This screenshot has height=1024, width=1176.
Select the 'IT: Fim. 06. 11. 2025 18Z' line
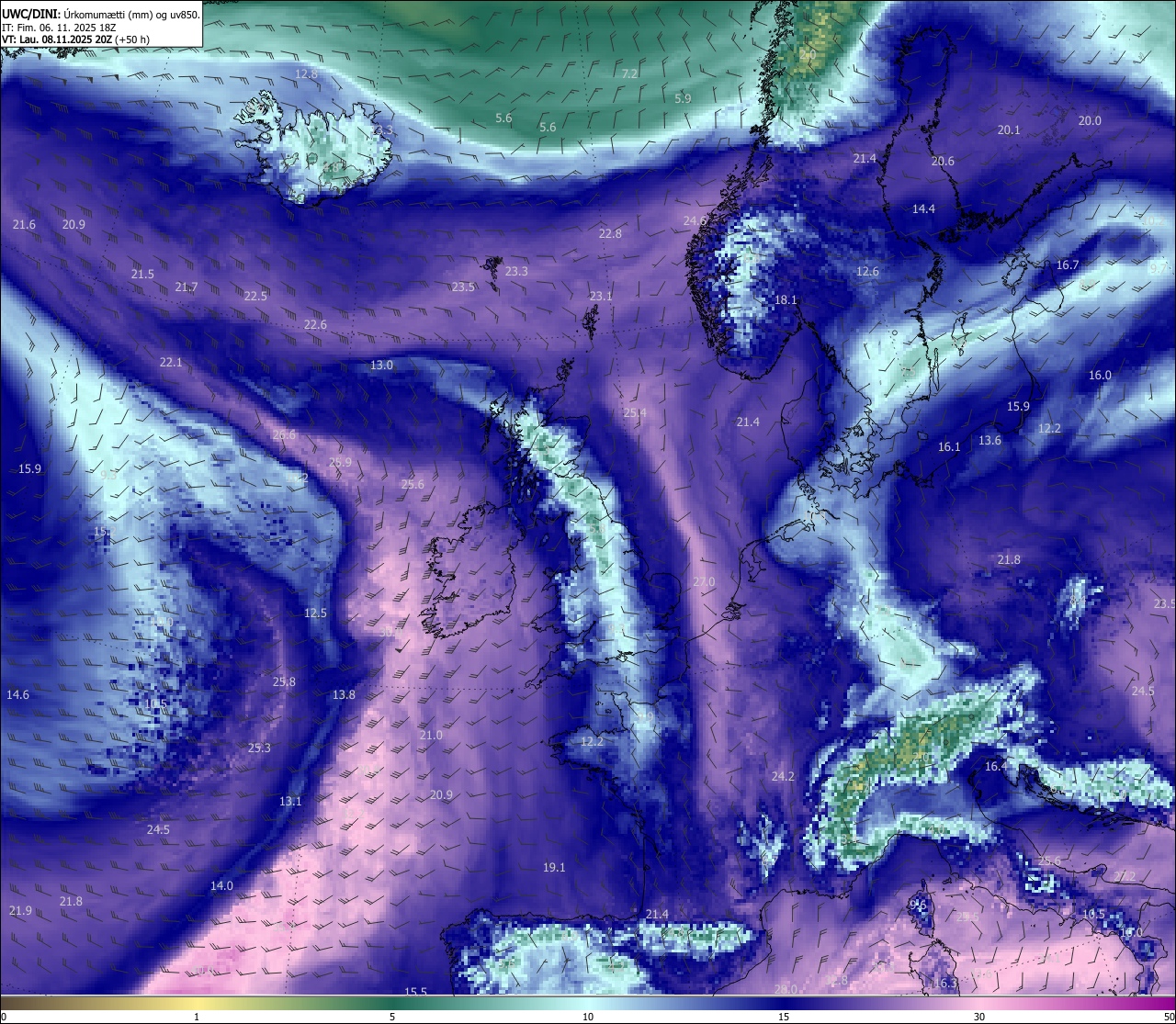(60, 27)
